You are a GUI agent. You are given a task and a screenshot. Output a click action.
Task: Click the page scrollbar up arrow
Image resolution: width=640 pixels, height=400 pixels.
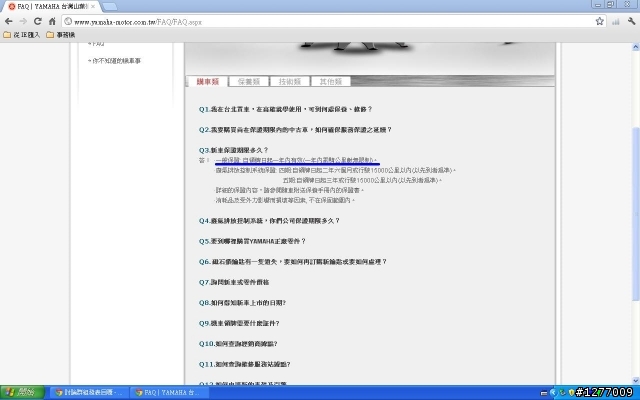tap(636, 47)
